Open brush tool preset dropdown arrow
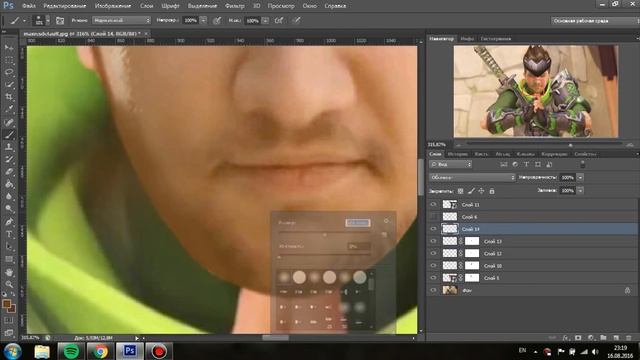 click(24, 20)
